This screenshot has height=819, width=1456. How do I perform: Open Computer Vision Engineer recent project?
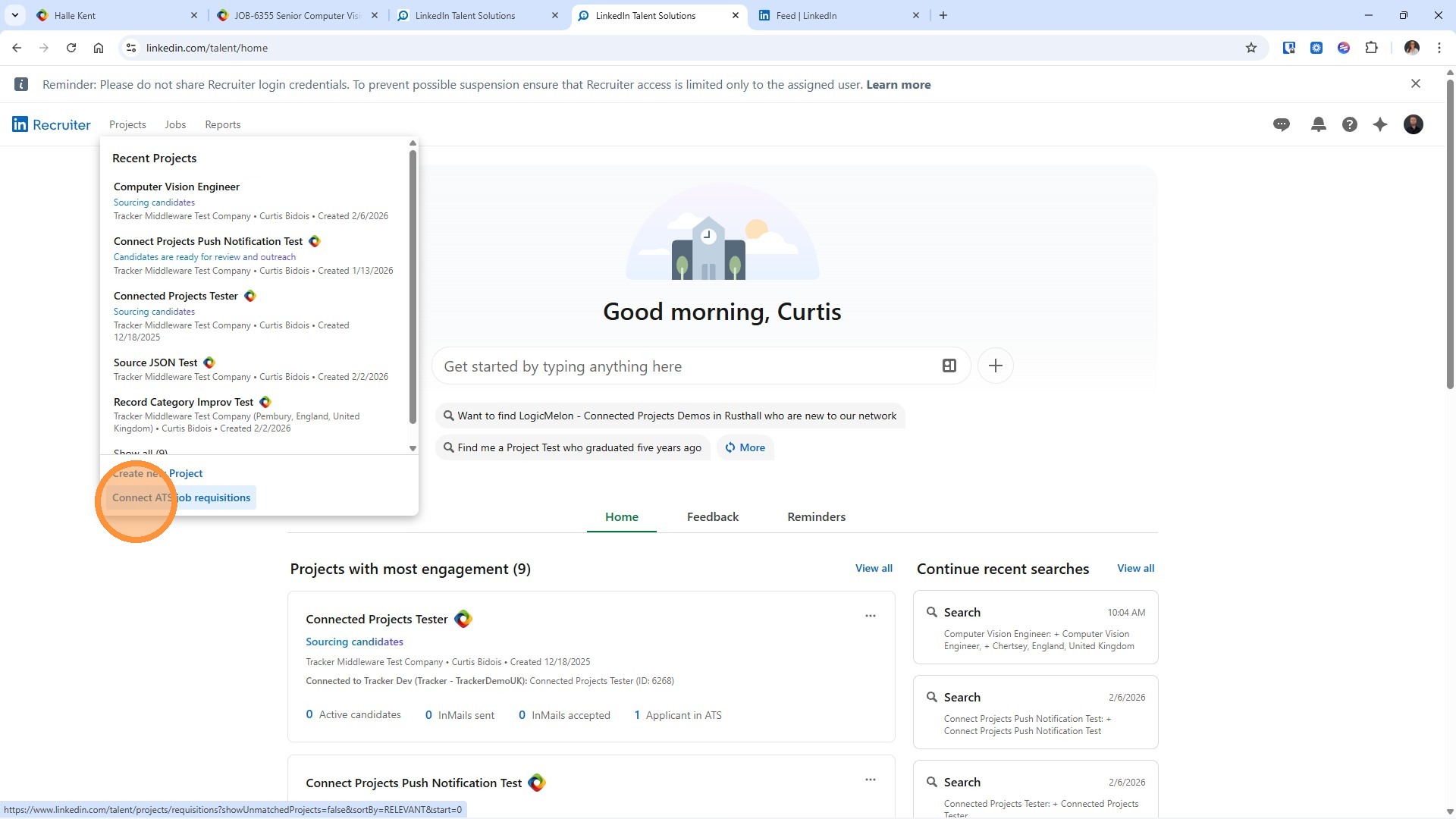point(177,187)
